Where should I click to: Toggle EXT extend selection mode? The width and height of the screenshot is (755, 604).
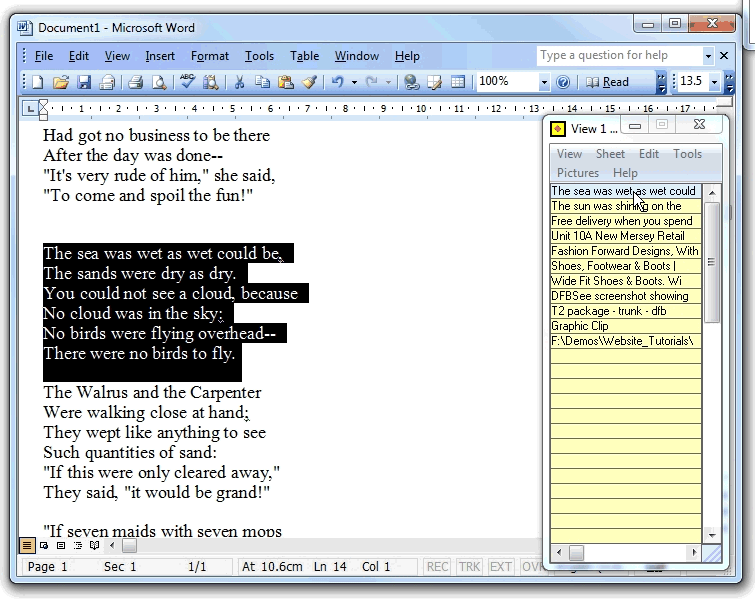pyautogui.click(x=500, y=567)
